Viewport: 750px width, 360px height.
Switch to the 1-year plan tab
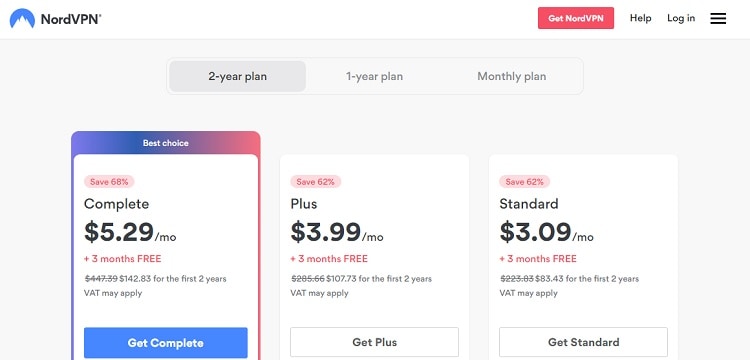pos(375,76)
